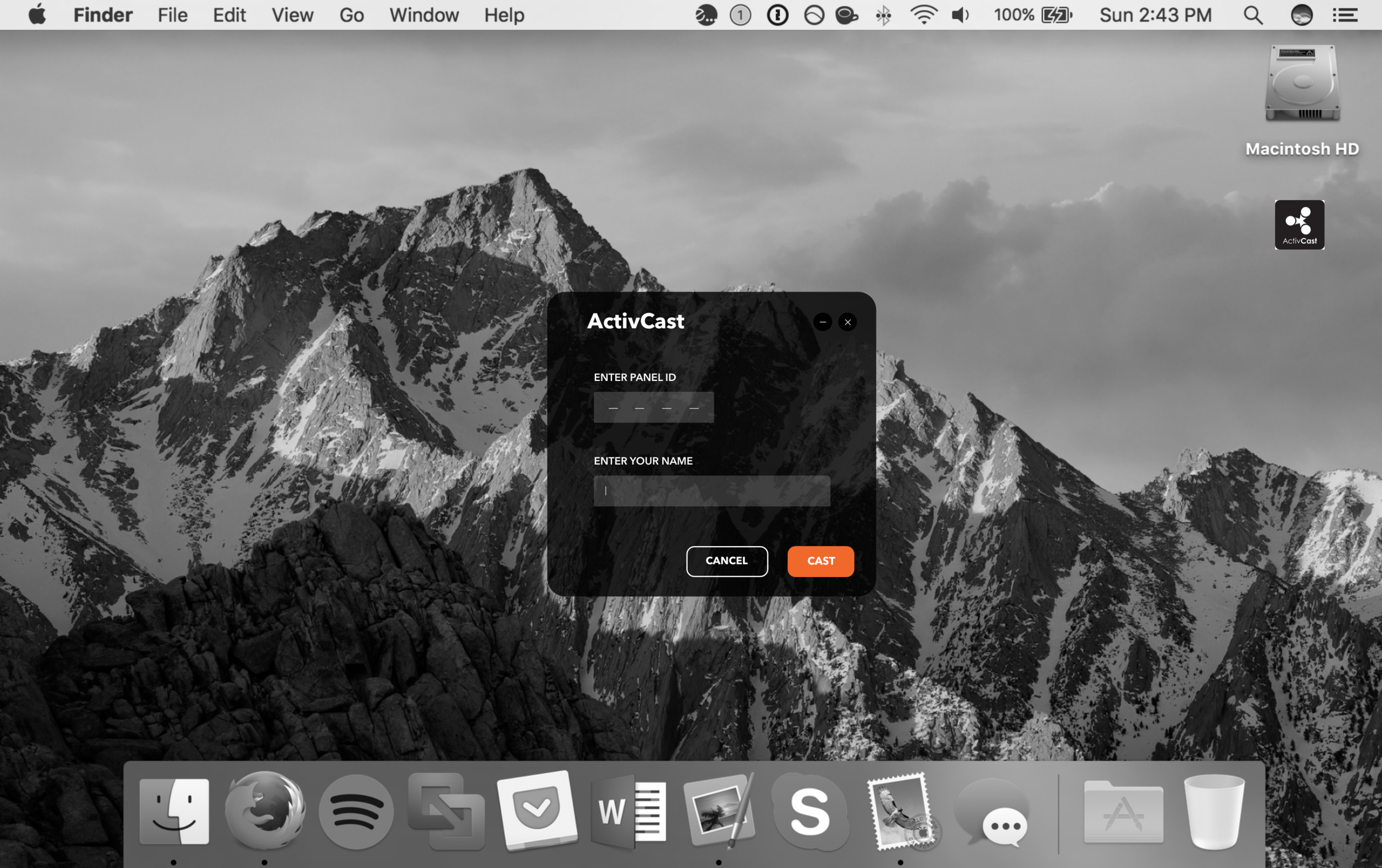Open the Apple menu

coord(37,15)
